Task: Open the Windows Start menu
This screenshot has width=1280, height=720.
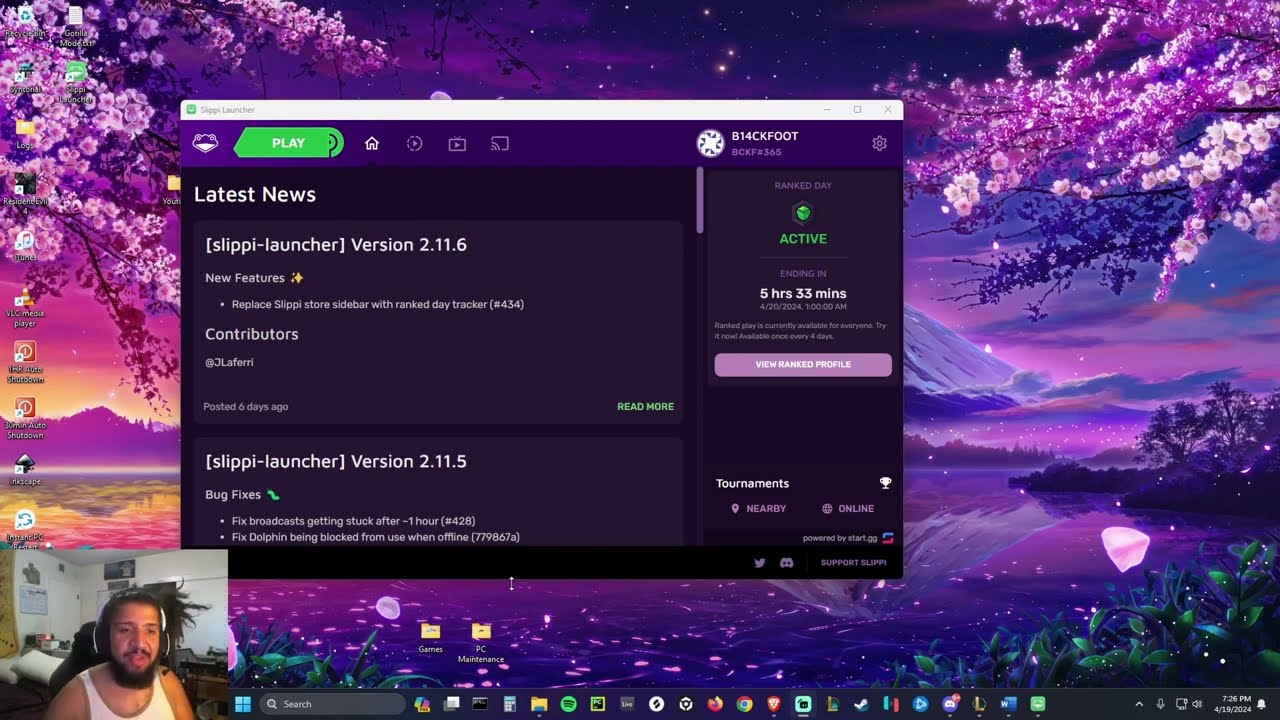Action: (242, 704)
